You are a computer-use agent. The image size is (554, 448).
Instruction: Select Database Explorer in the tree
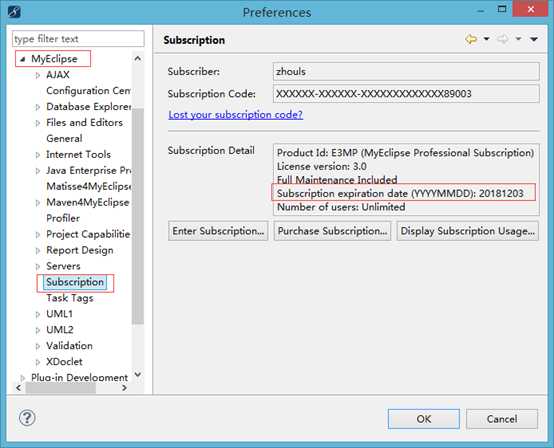click(88, 107)
